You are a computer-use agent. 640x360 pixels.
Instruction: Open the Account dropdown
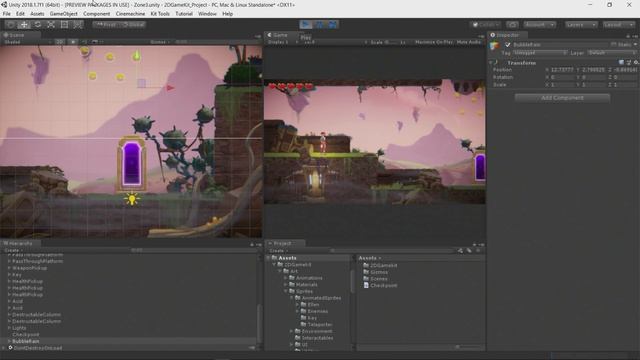[540, 25]
